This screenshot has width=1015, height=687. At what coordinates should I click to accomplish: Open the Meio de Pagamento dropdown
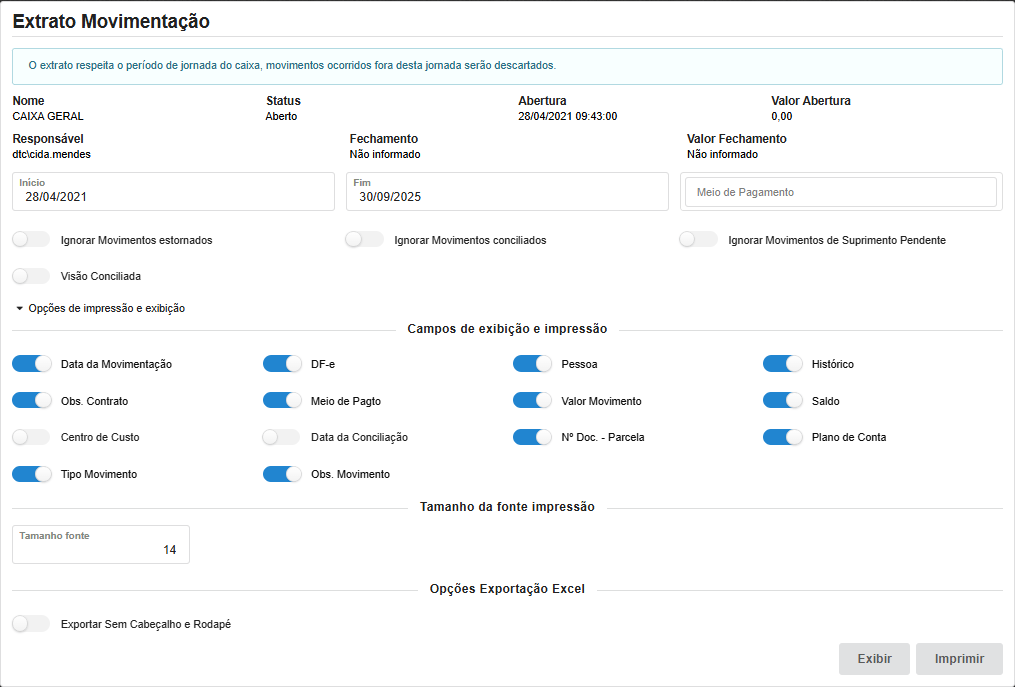[840, 192]
